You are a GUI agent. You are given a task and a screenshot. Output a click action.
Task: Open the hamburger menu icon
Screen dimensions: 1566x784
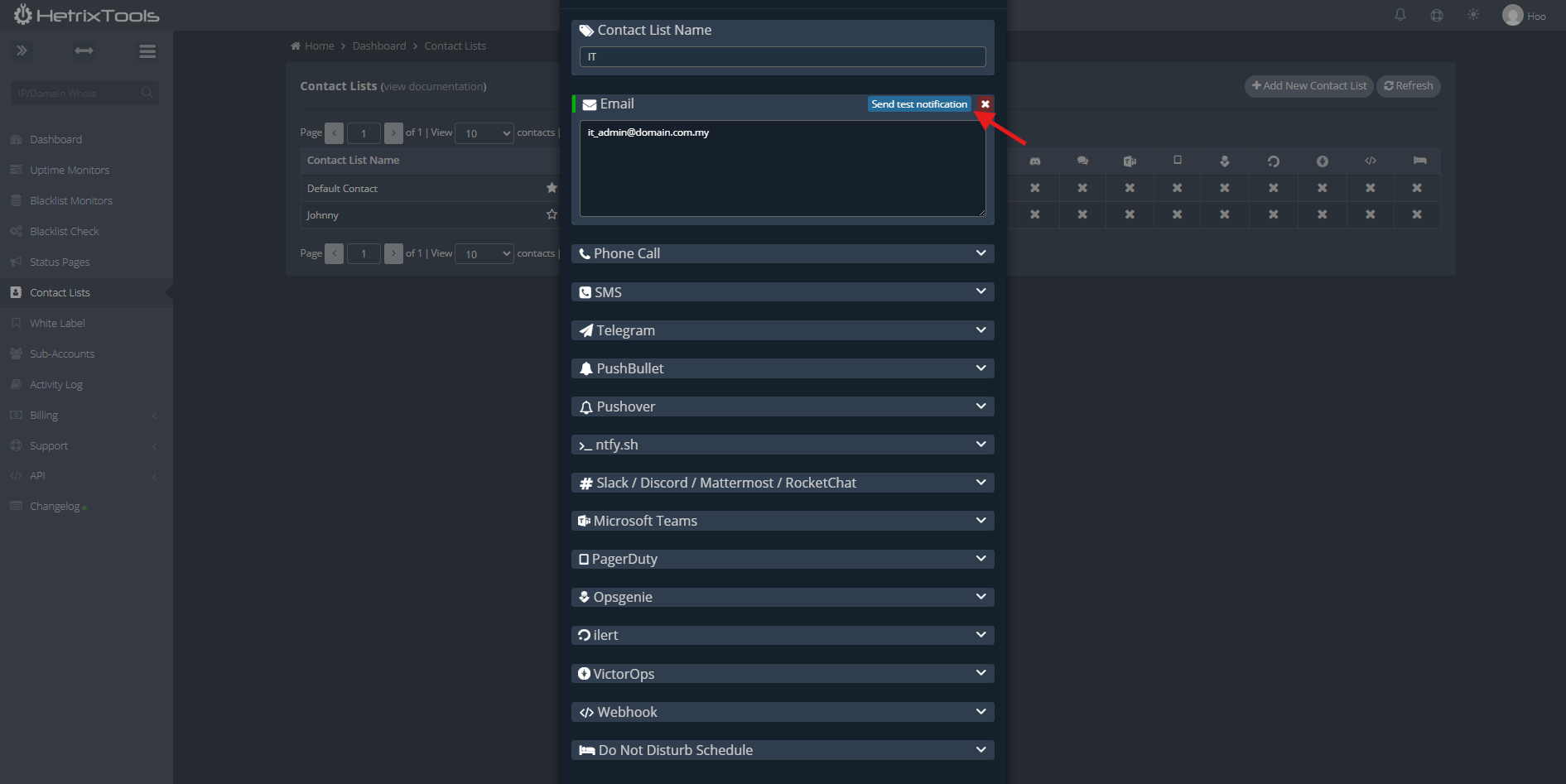147,51
